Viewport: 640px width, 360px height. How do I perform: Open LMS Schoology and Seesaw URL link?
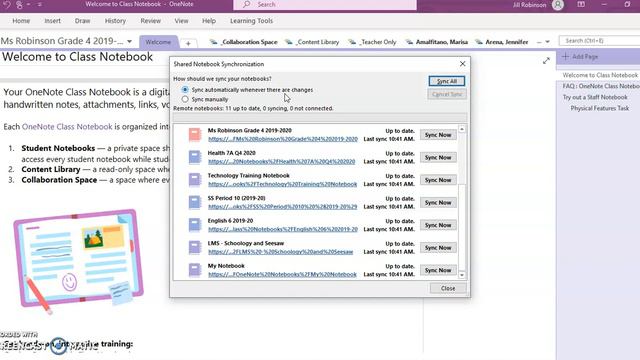click(280, 252)
